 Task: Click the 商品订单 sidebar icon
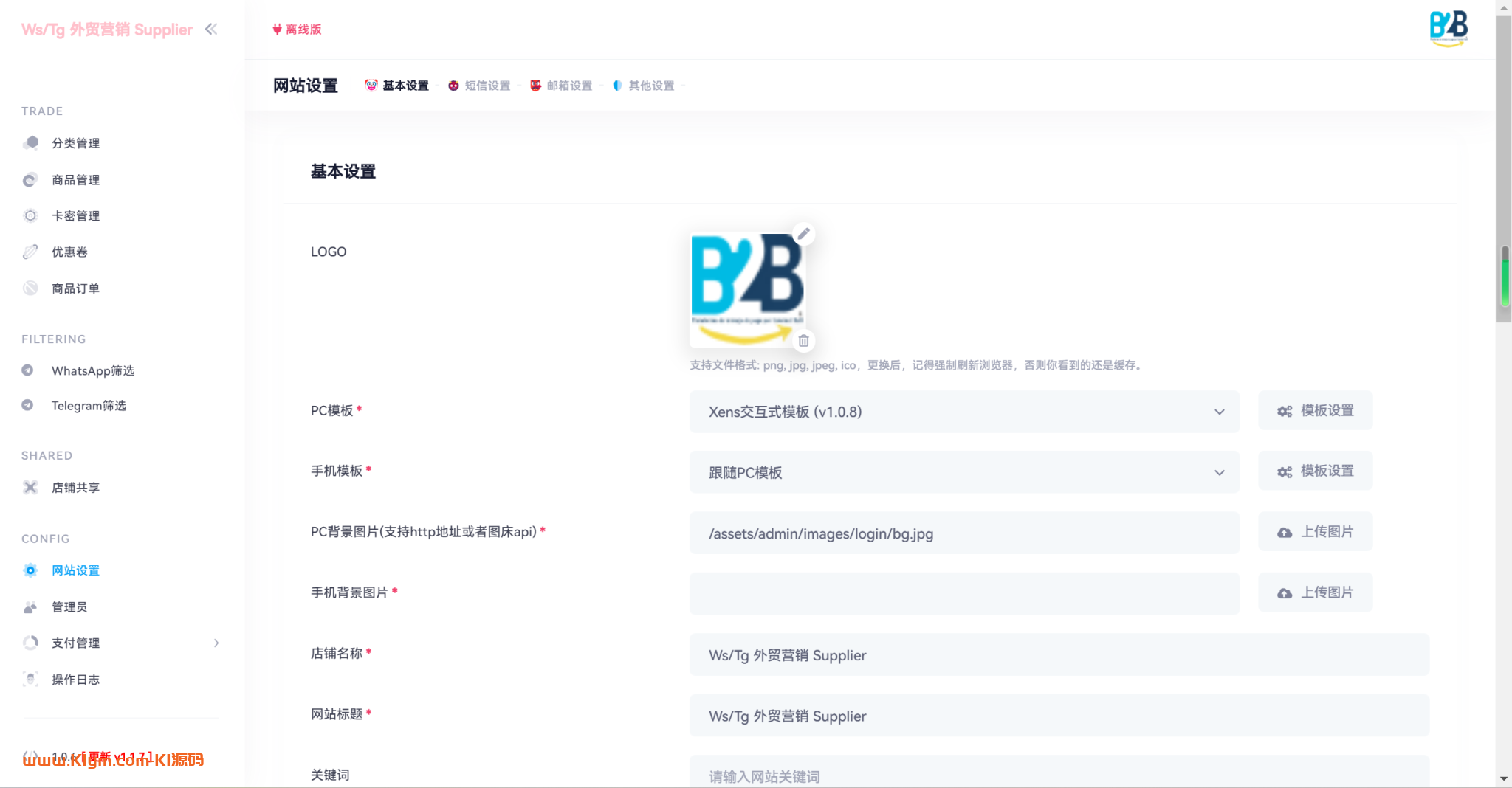[x=30, y=288]
